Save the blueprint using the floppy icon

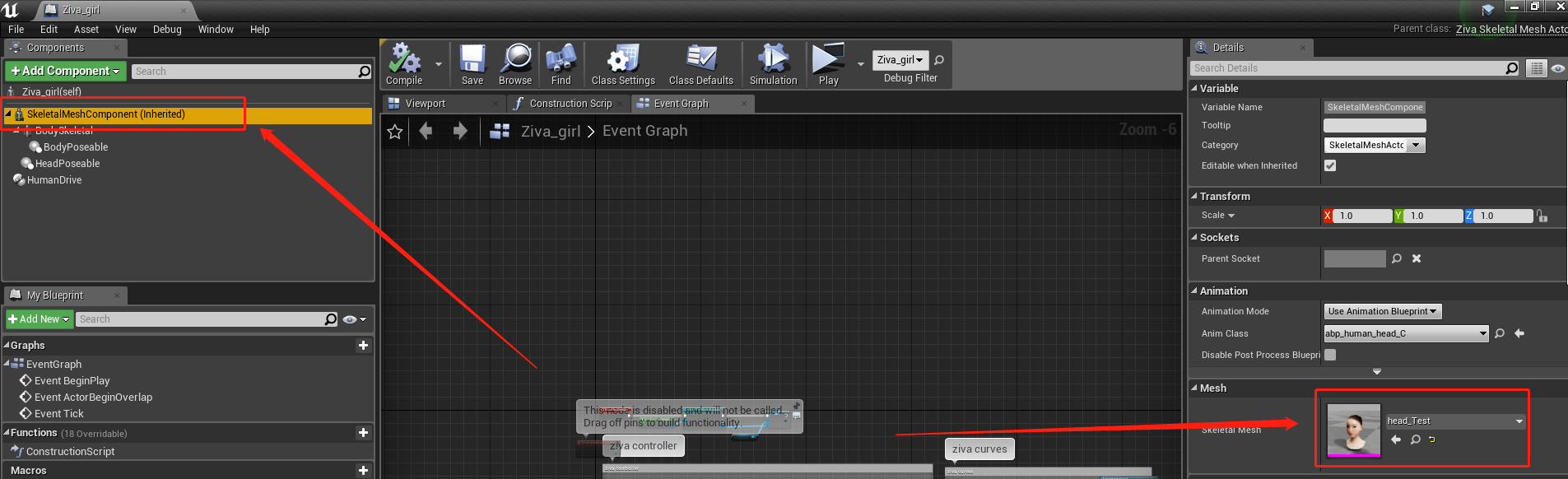[472, 59]
